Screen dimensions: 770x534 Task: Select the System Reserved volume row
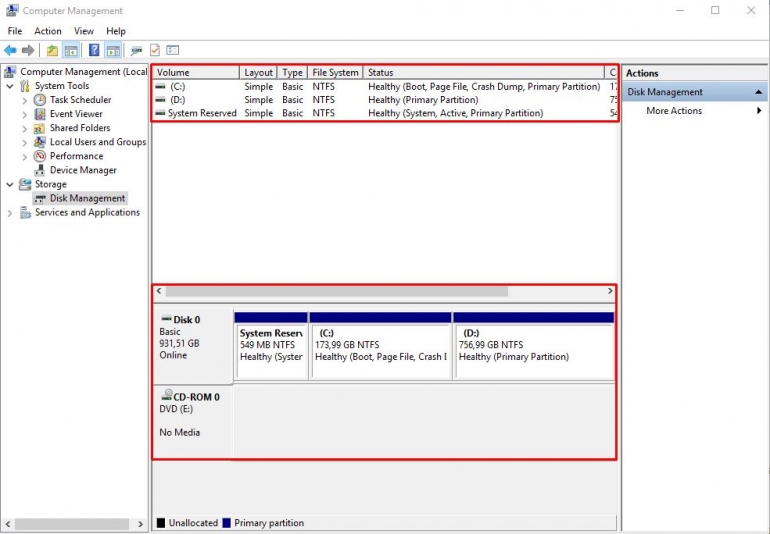point(385,113)
